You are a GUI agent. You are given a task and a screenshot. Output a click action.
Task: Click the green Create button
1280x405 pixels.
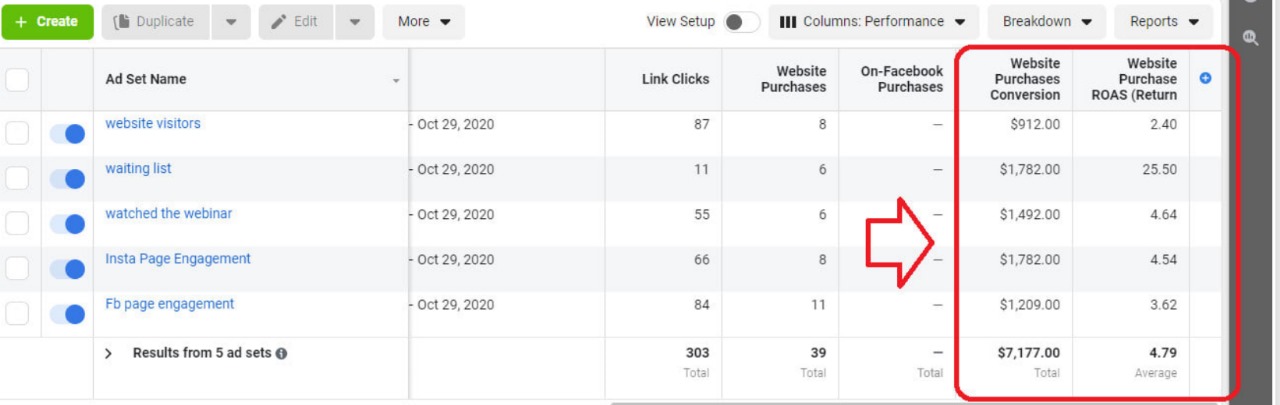click(47, 22)
